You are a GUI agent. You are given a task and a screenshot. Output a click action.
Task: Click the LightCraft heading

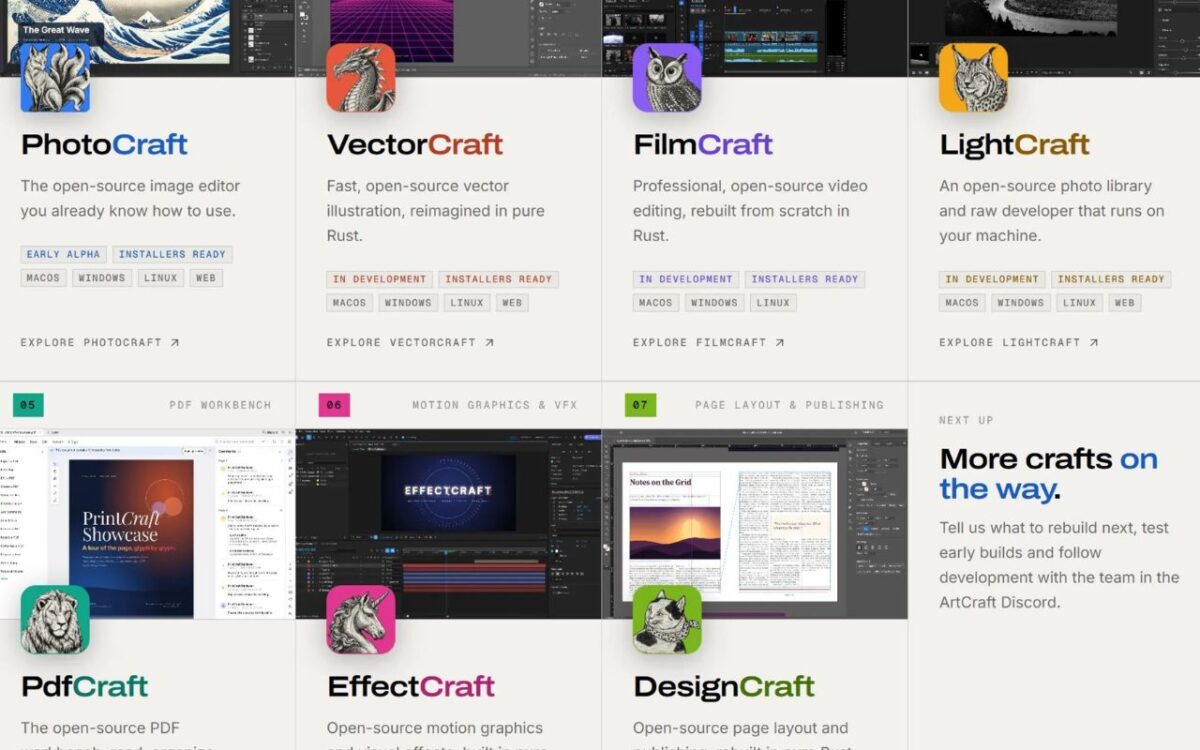point(1014,145)
